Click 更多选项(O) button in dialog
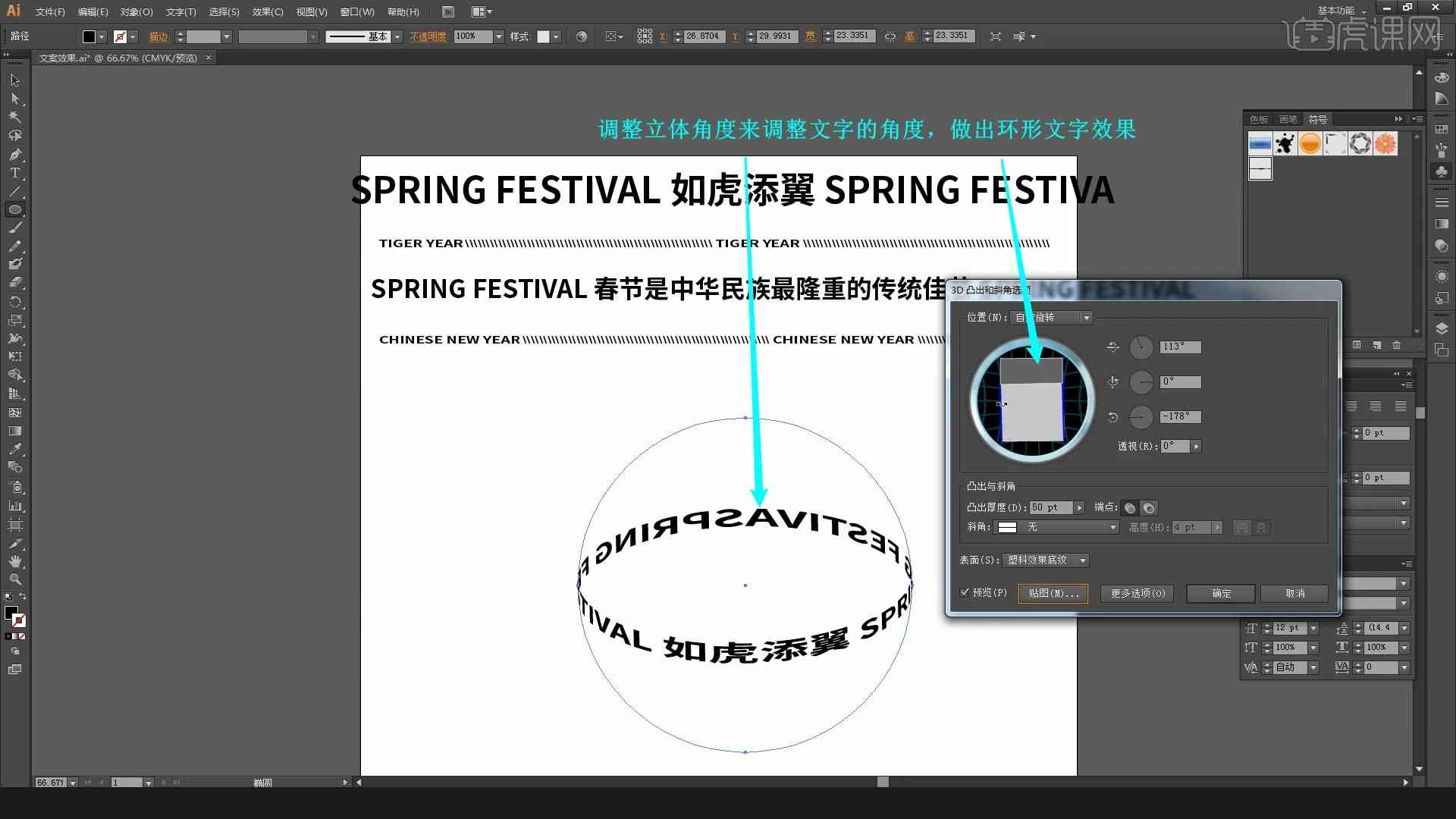Image resolution: width=1456 pixels, height=819 pixels. pos(1138,593)
